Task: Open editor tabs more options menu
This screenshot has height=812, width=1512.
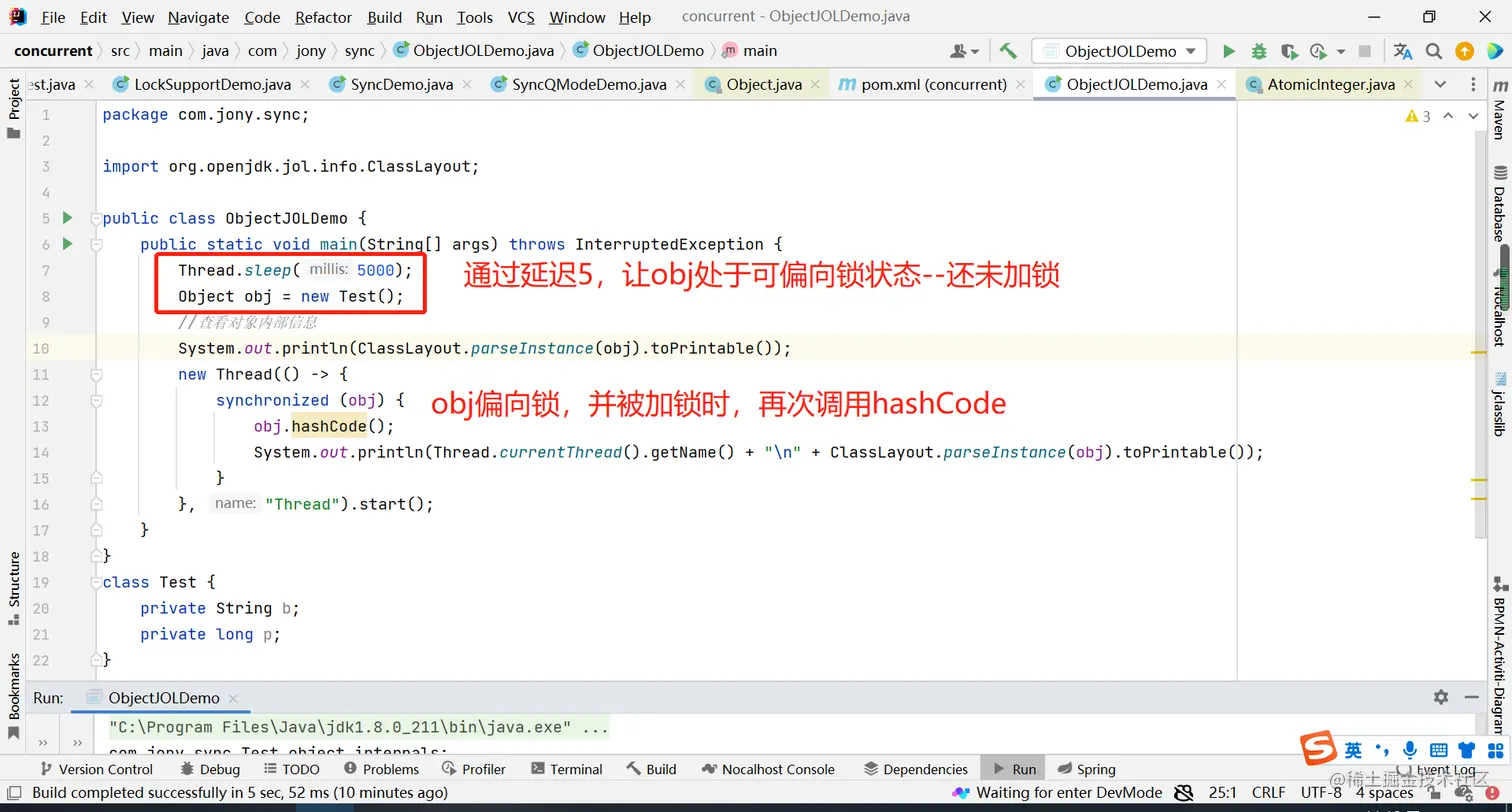Action: [1473, 84]
